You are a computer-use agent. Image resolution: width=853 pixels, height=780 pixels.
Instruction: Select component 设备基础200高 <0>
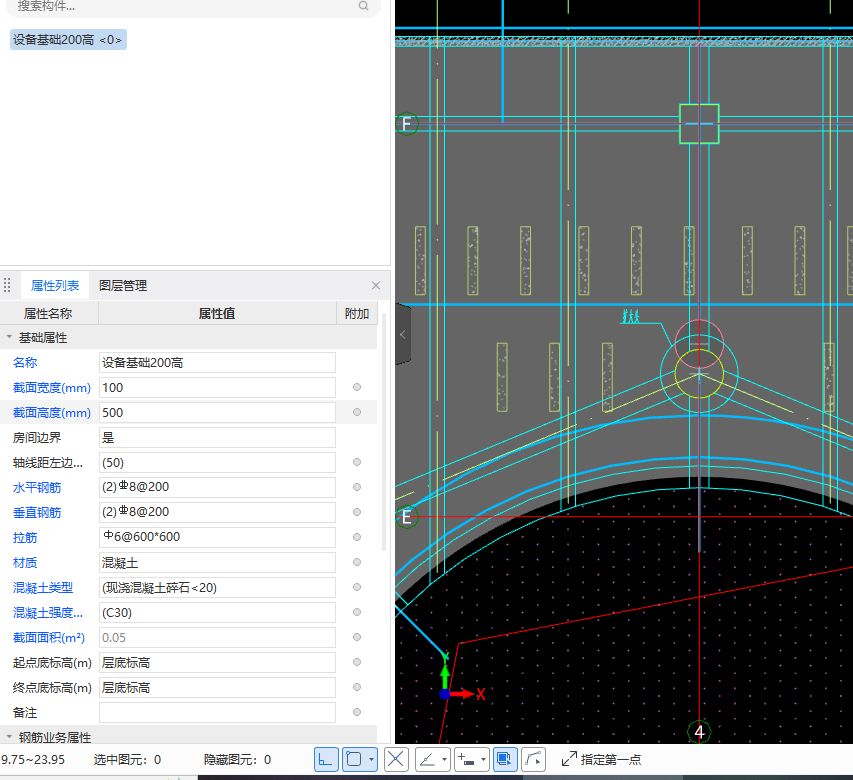click(x=68, y=40)
